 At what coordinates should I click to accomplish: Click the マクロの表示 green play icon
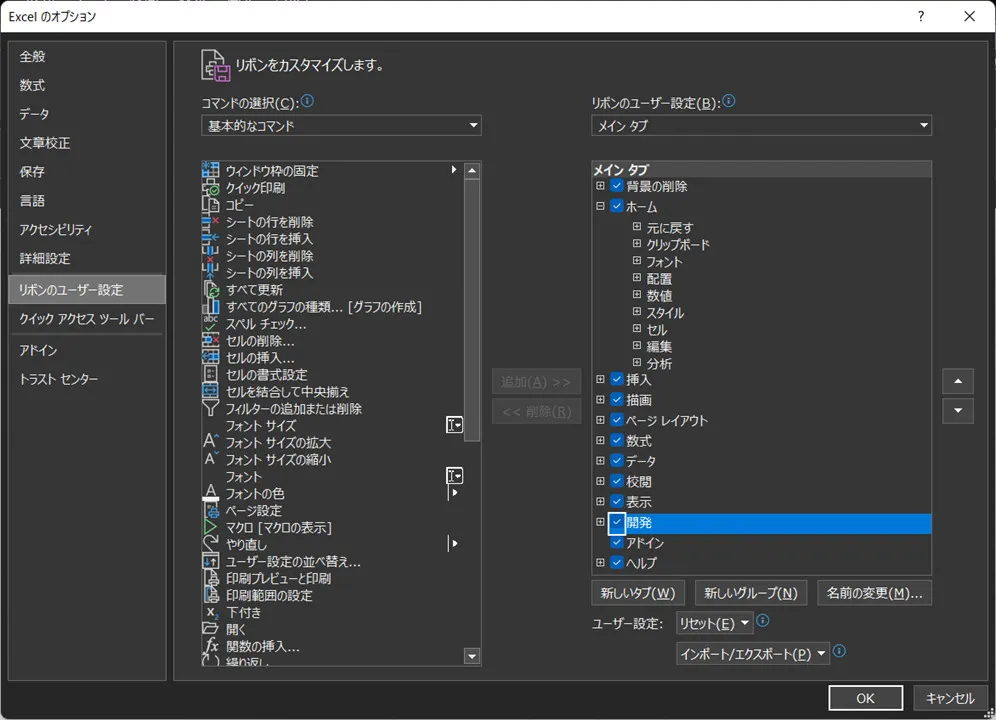pos(210,527)
